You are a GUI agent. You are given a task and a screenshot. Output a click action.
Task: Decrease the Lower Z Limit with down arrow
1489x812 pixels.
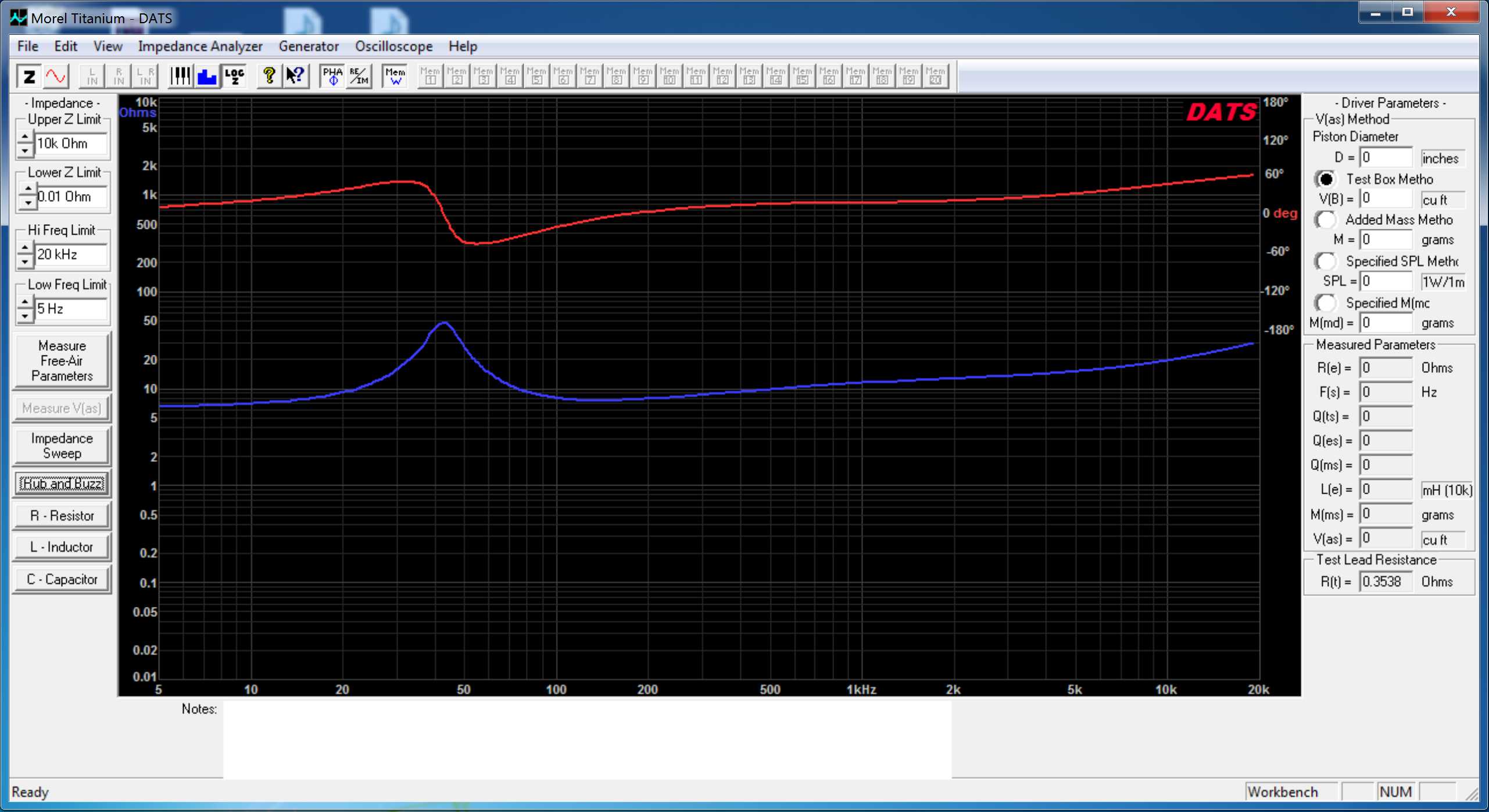tap(27, 203)
